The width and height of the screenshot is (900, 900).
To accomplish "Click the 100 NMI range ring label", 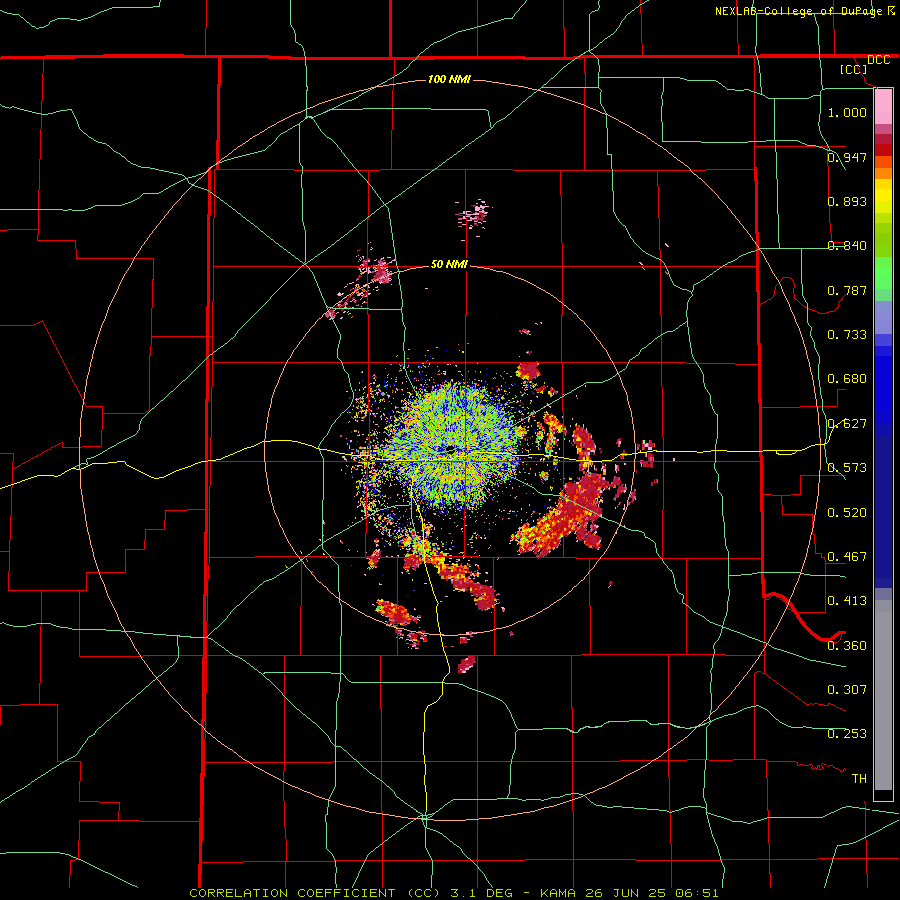I will click(449, 79).
